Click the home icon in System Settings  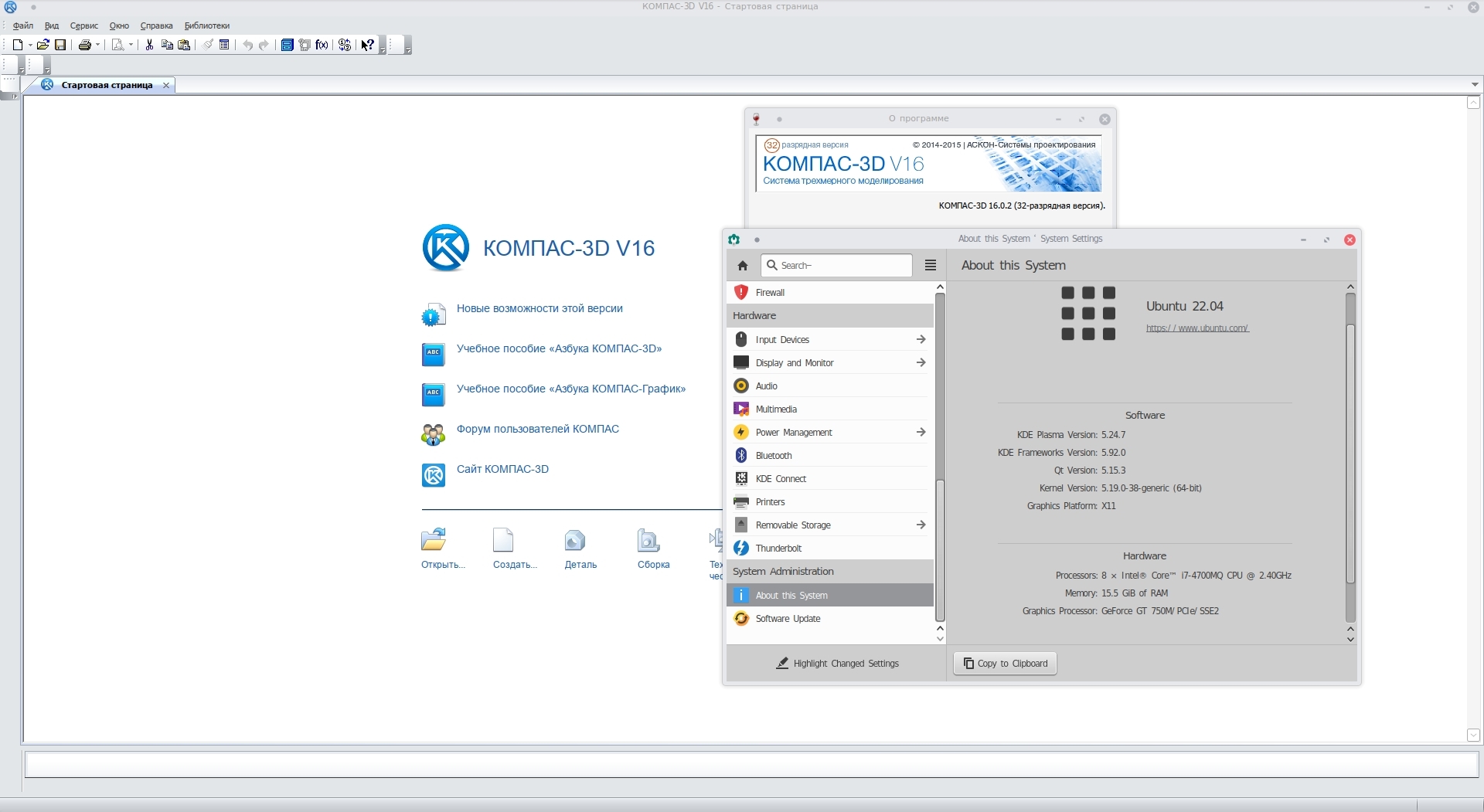pyautogui.click(x=743, y=266)
